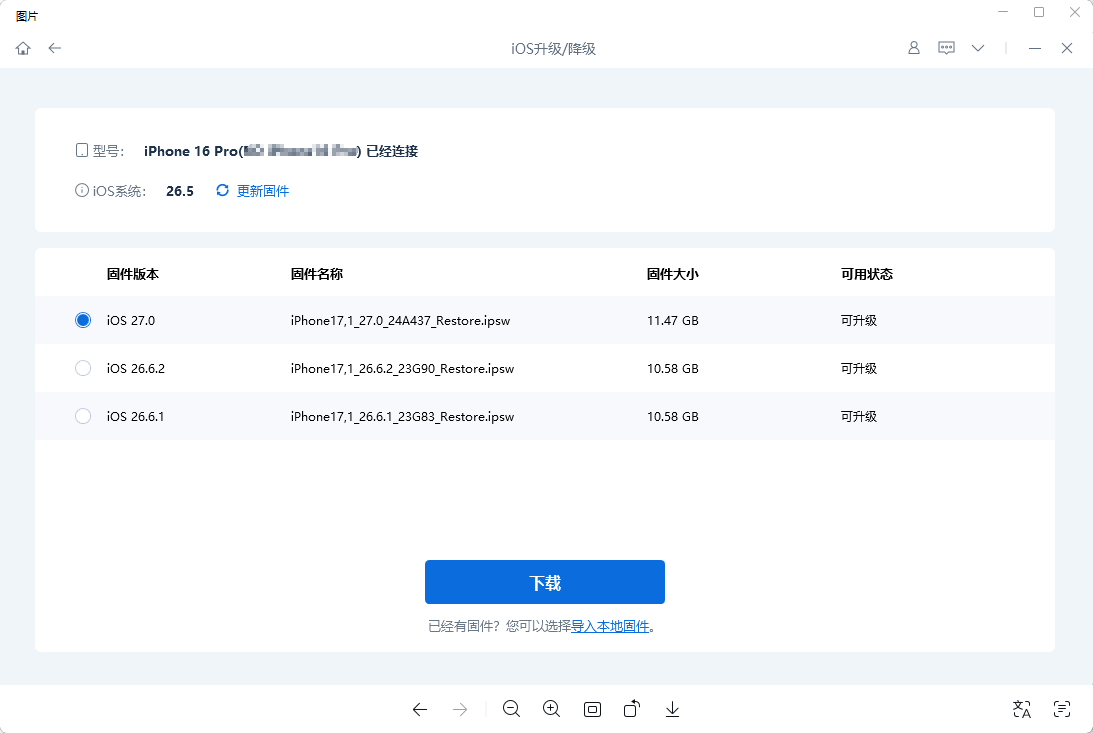Open the user account icon
Viewport: 1093px width, 733px height.
tap(914, 48)
